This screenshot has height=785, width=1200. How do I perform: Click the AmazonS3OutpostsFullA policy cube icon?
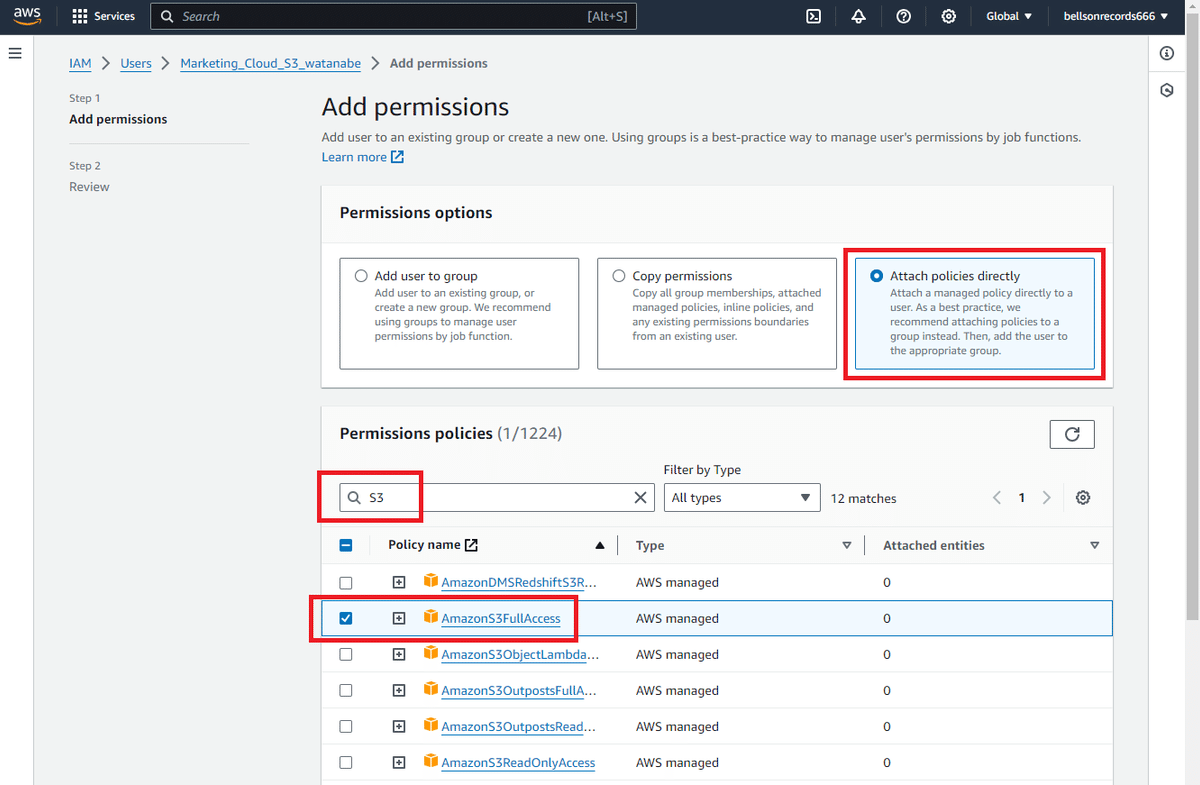[x=431, y=689]
